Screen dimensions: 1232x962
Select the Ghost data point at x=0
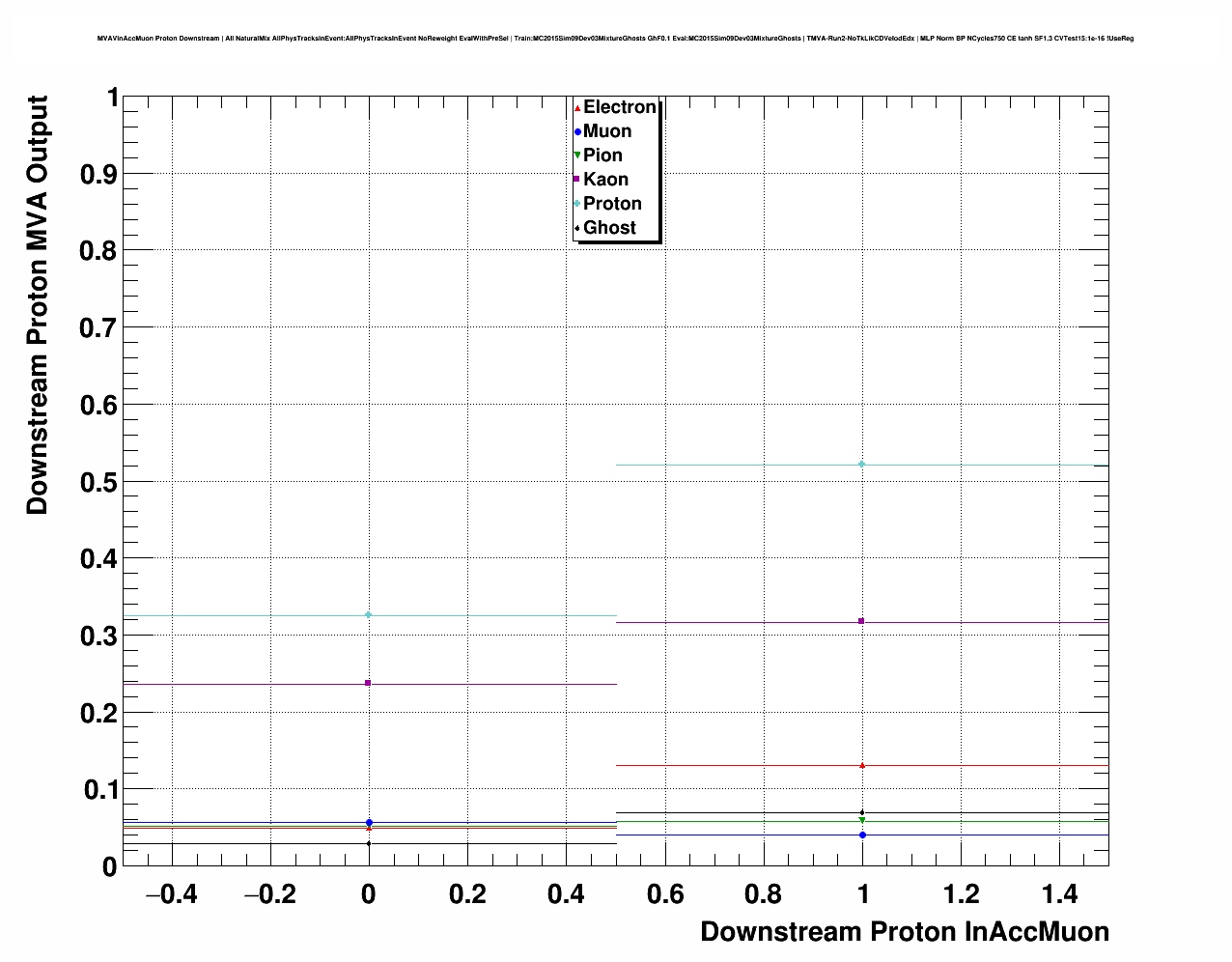click(x=368, y=843)
